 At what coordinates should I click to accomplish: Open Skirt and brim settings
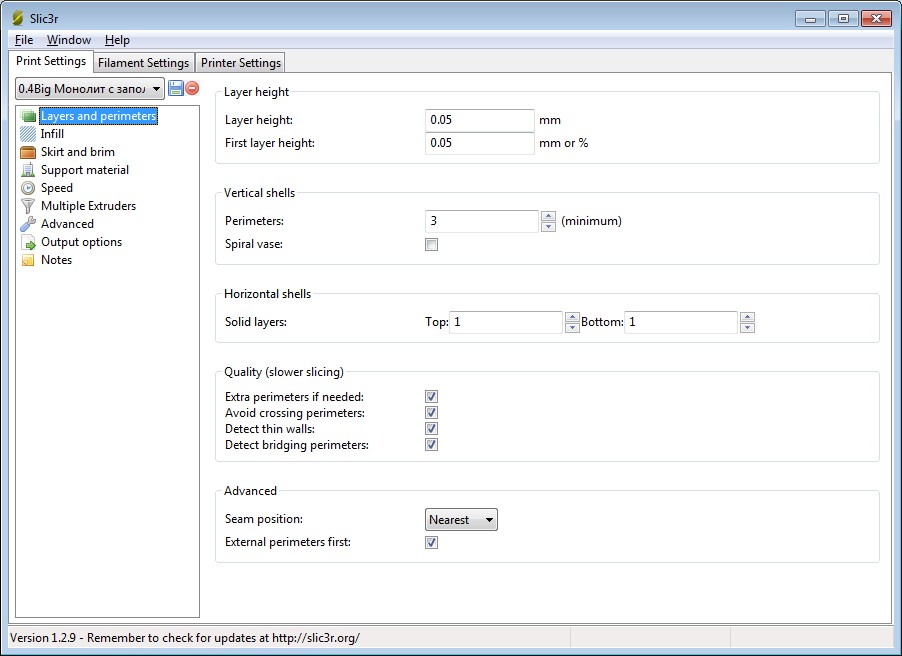(77, 152)
